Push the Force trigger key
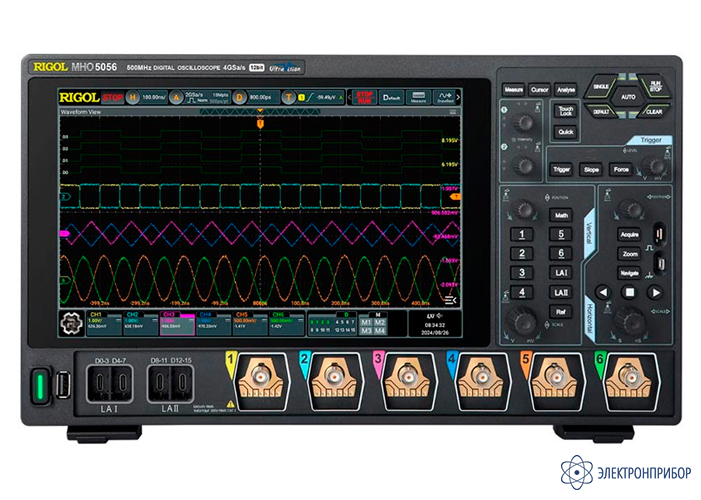Screen dimensions: 701x500 [x=621, y=169]
